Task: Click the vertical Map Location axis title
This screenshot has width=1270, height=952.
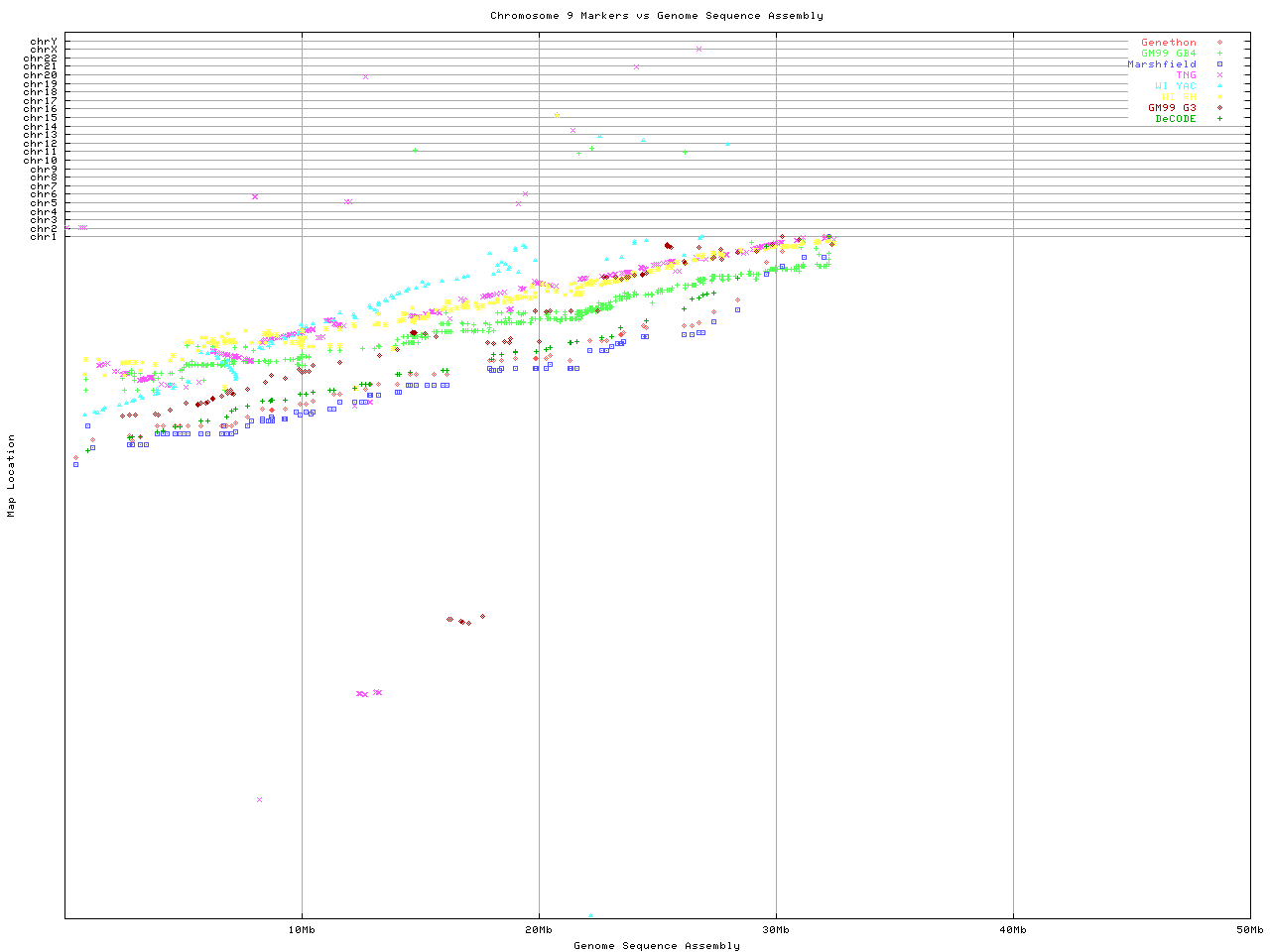Action: (12, 476)
